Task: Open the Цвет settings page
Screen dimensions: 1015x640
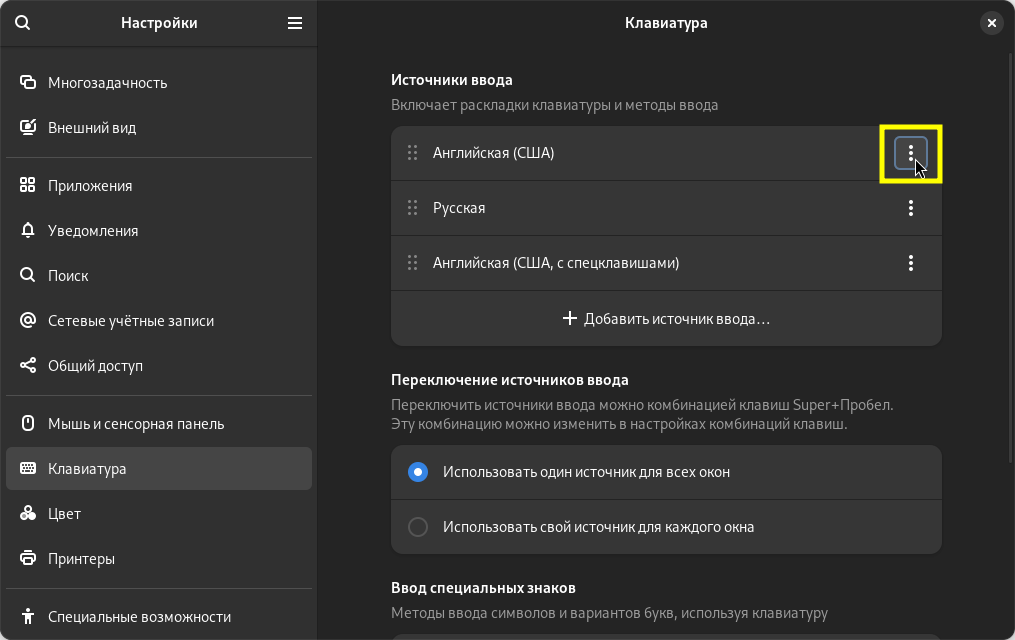Action: [x=65, y=514]
